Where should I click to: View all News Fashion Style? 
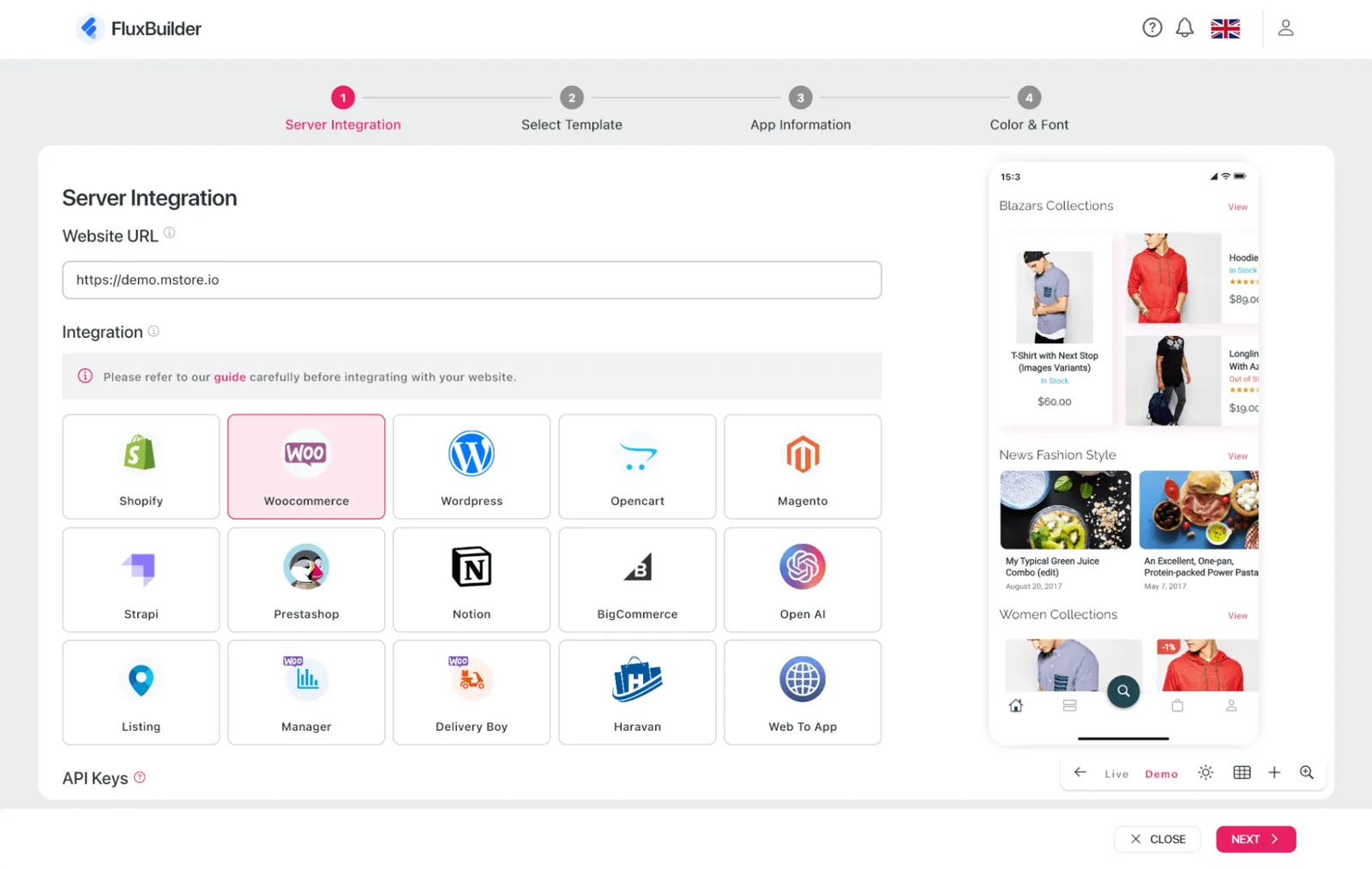coord(1237,456)
